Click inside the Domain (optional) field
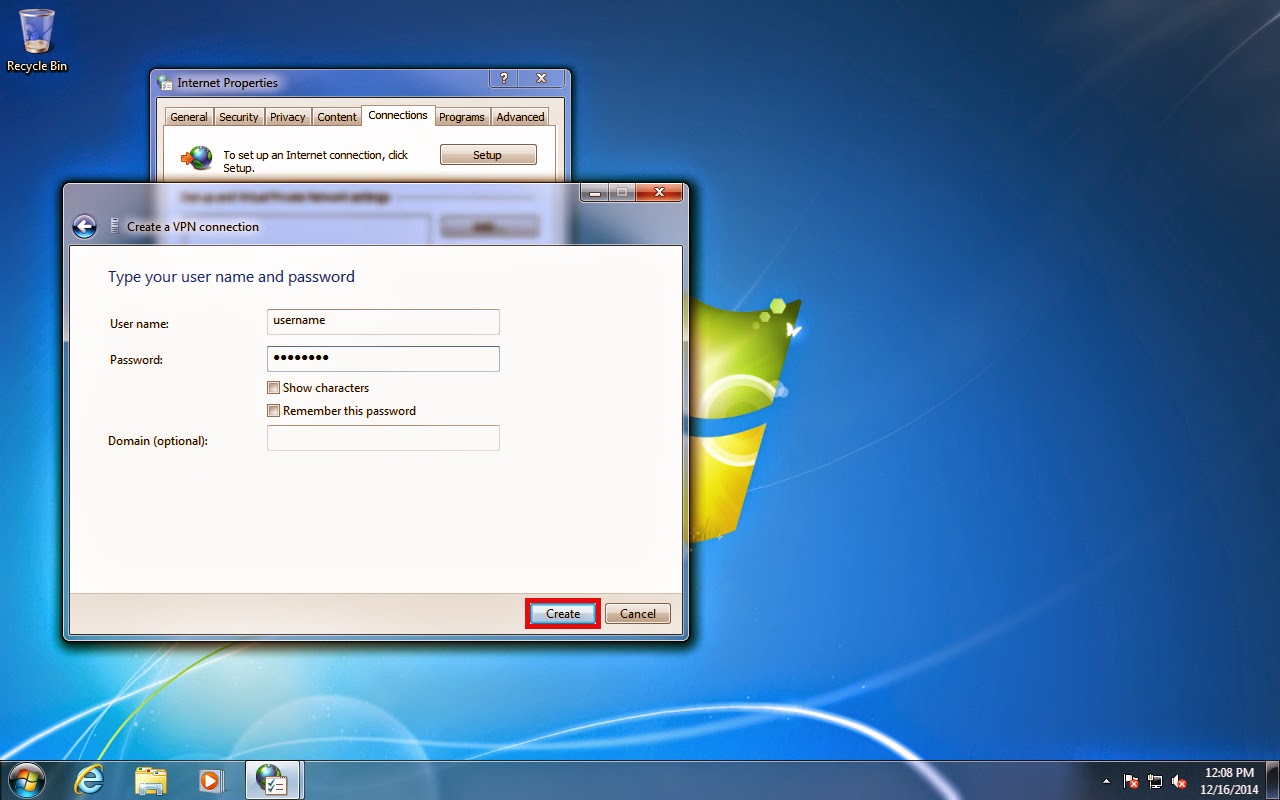The height and width of the screenshot is (800, 1280). (383, 437)
